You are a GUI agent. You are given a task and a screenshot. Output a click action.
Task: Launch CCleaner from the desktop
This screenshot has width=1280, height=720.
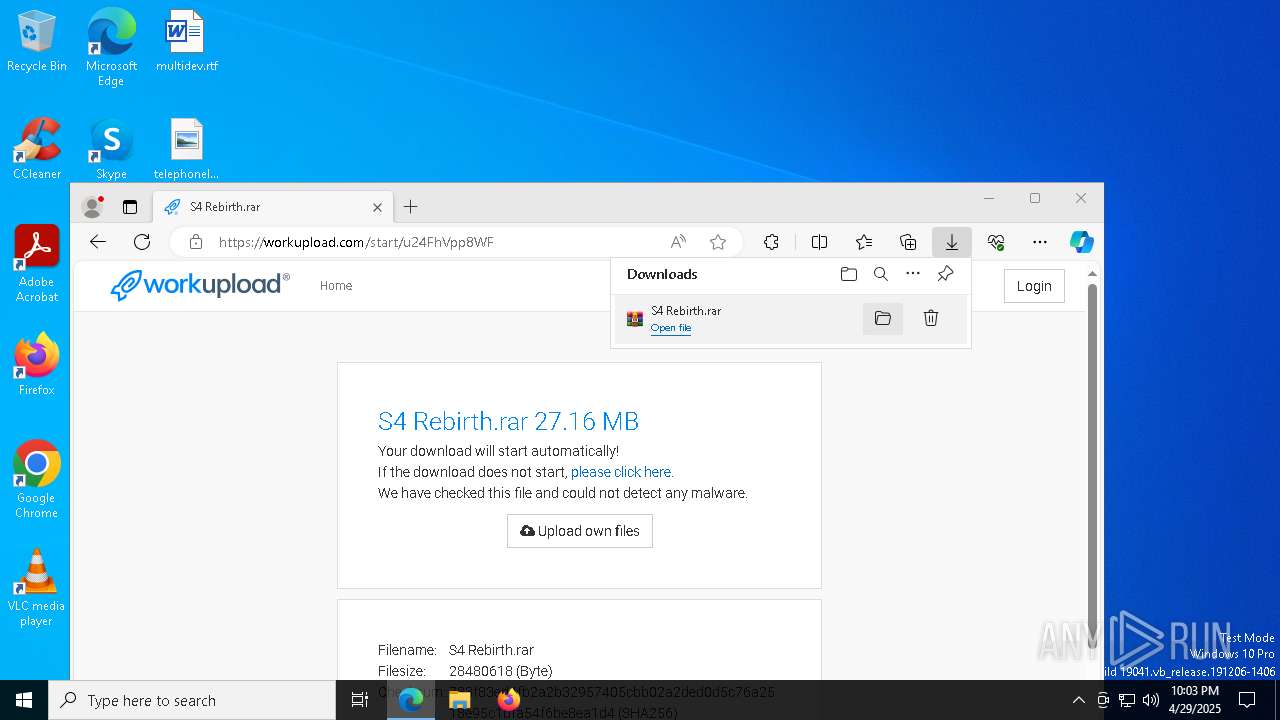point(37,149)
